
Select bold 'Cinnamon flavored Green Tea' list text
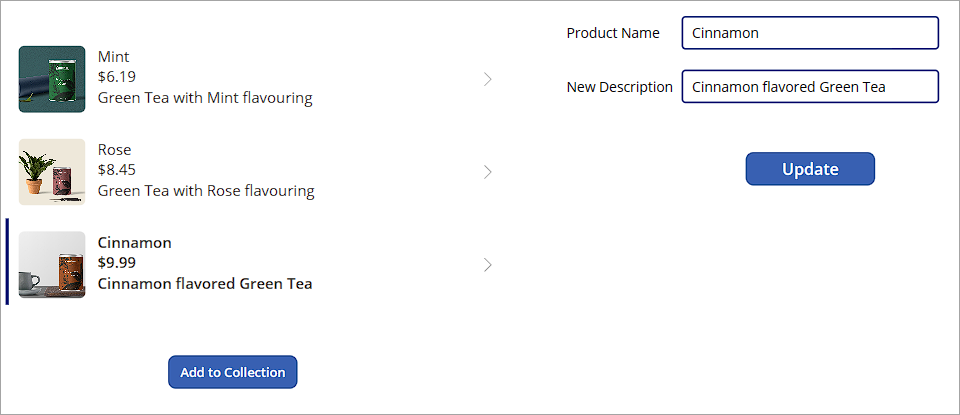tap(205, 284)
